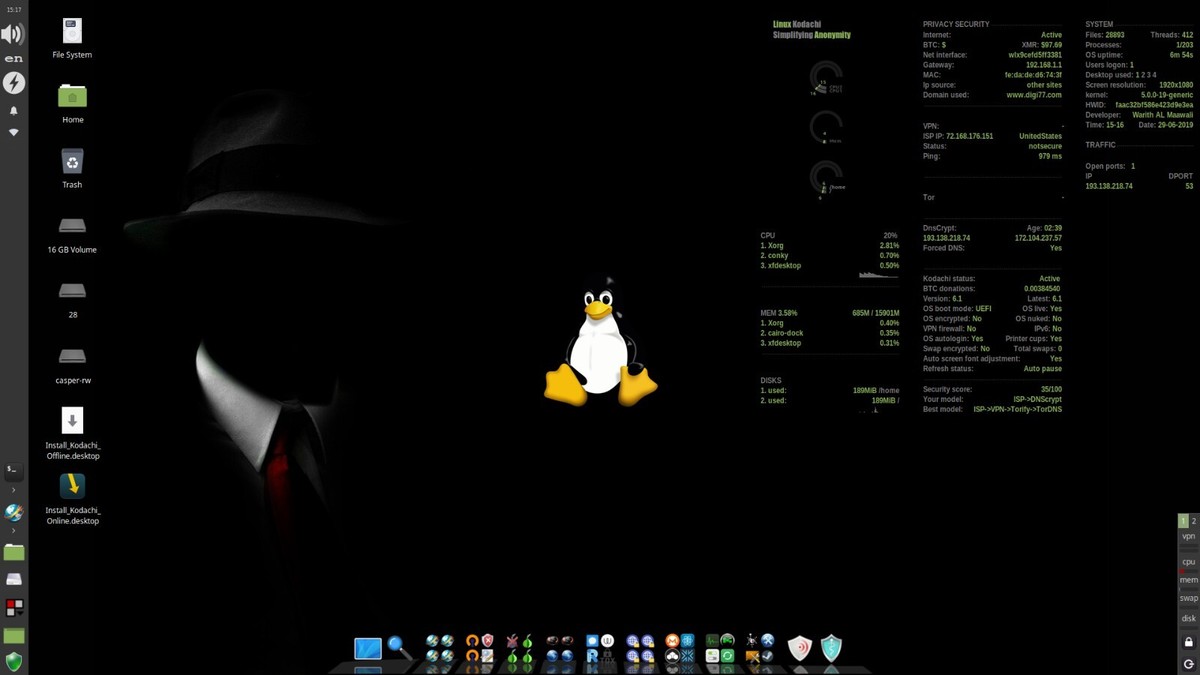Click the 'en' keyboard layout indicator
This screenshot has height=675, width=1200.
click(x=14, y=59)
